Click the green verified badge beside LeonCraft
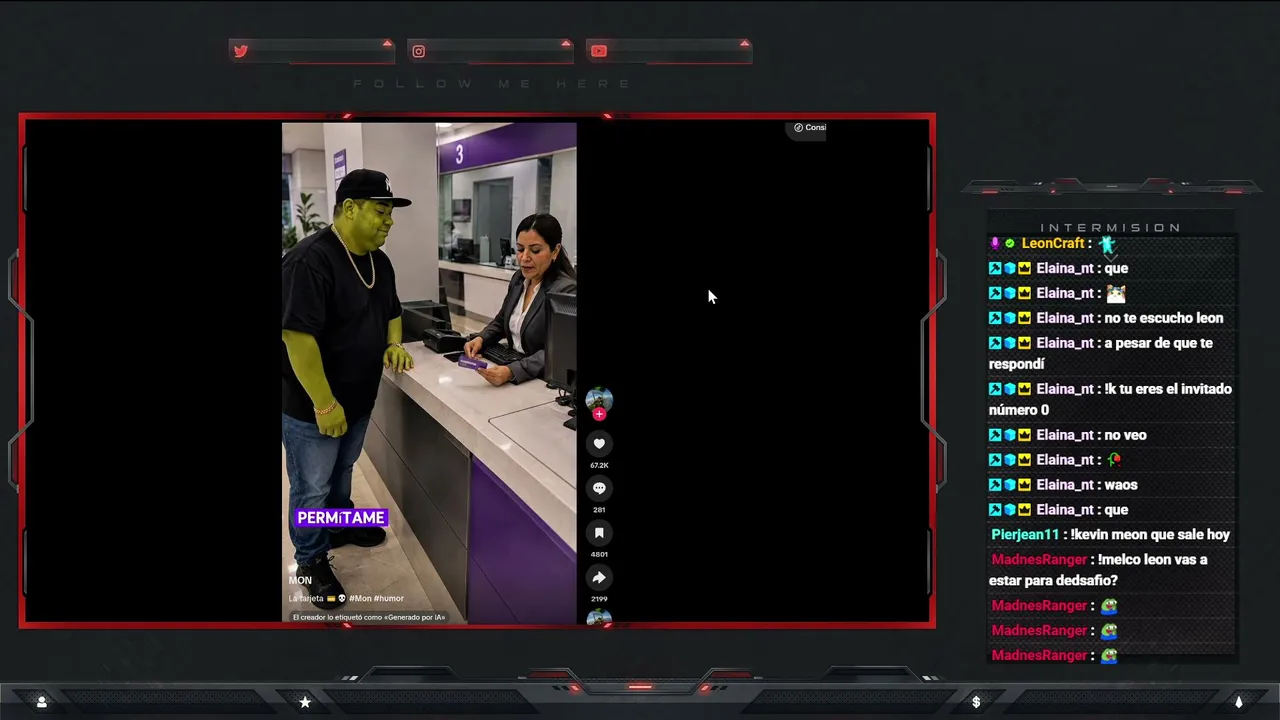Screen dimensions: 1280x720 coord(1009,243)
